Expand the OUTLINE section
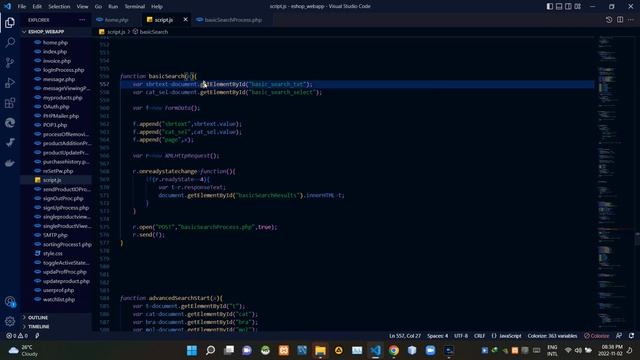 [56, 318]
